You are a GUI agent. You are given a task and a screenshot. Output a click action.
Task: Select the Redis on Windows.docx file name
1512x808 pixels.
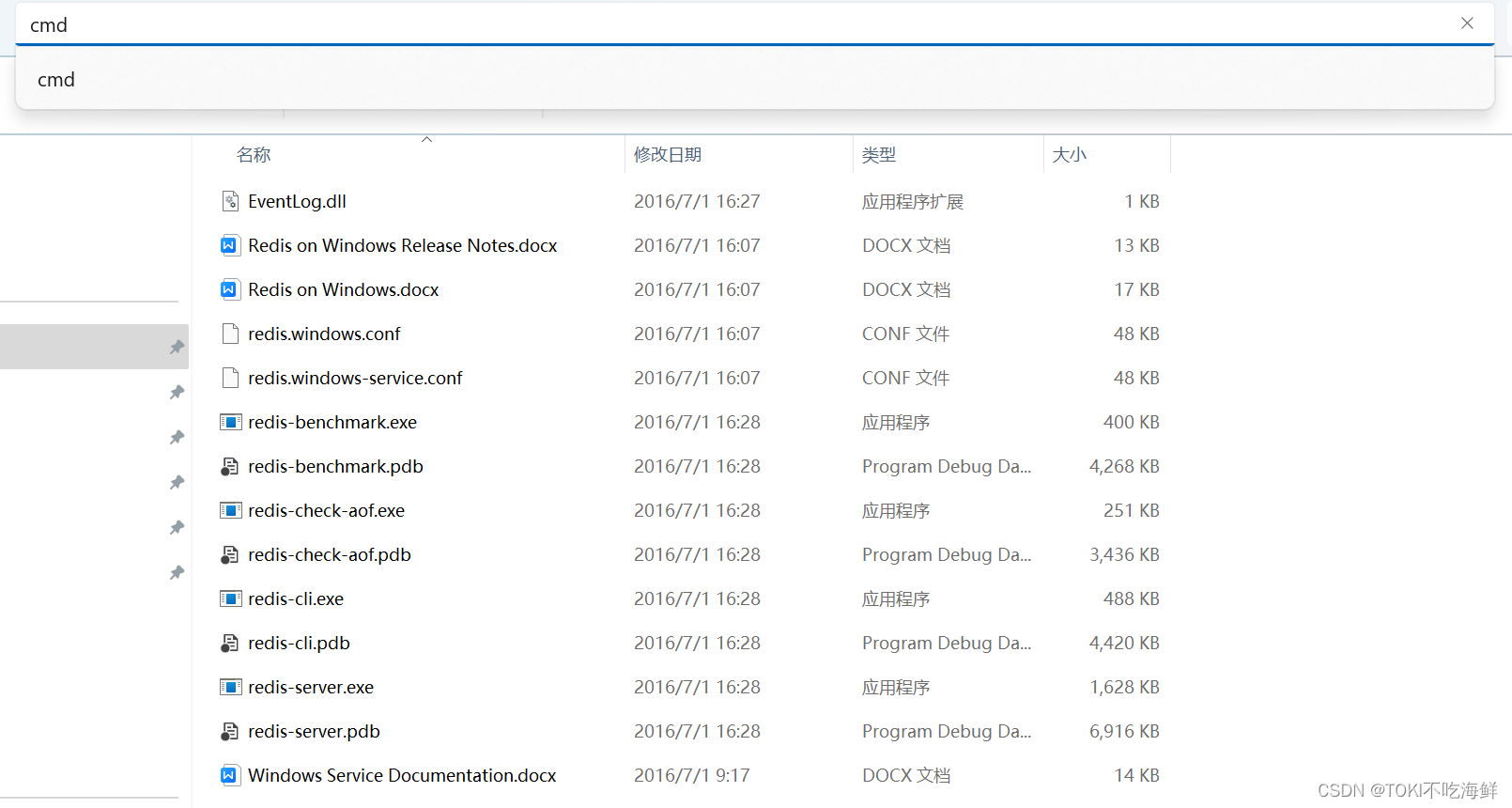pos(344,289)
